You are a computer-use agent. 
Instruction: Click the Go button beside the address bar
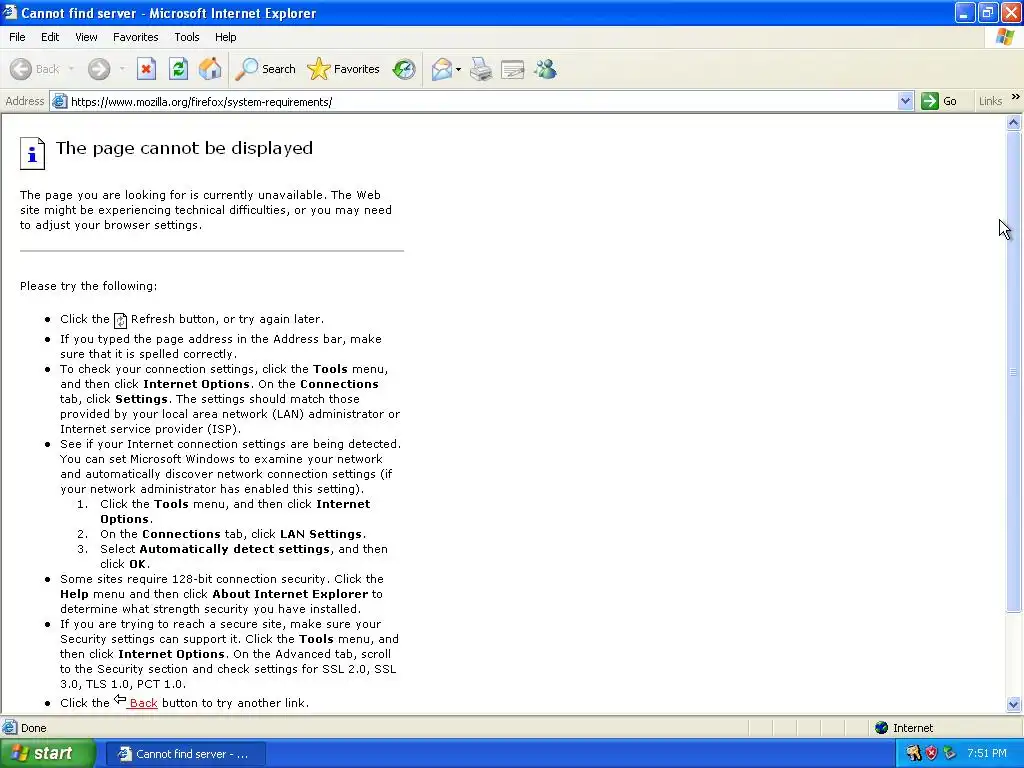pos(939,101)
